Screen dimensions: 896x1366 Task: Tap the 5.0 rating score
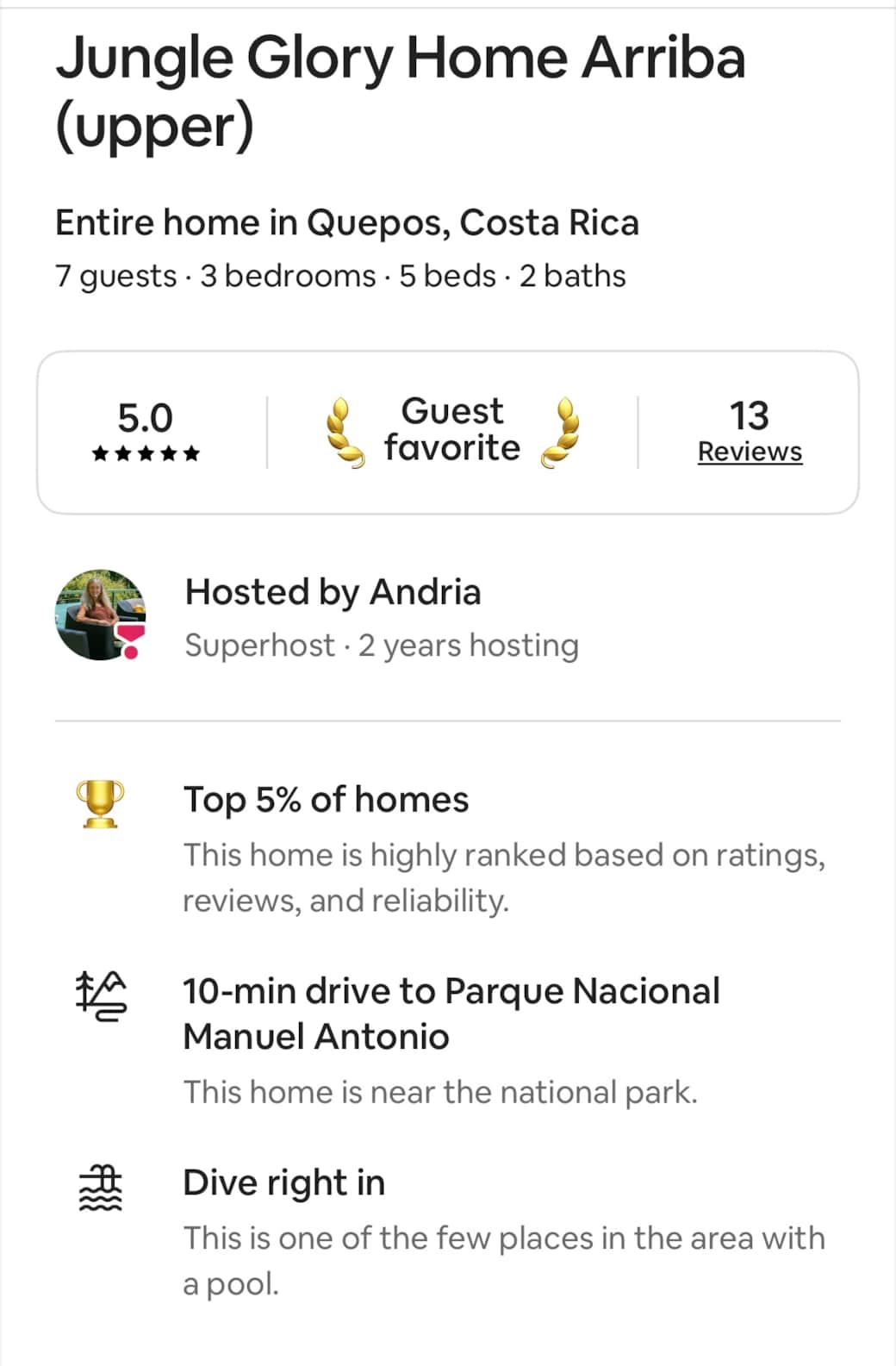(145, 418)
